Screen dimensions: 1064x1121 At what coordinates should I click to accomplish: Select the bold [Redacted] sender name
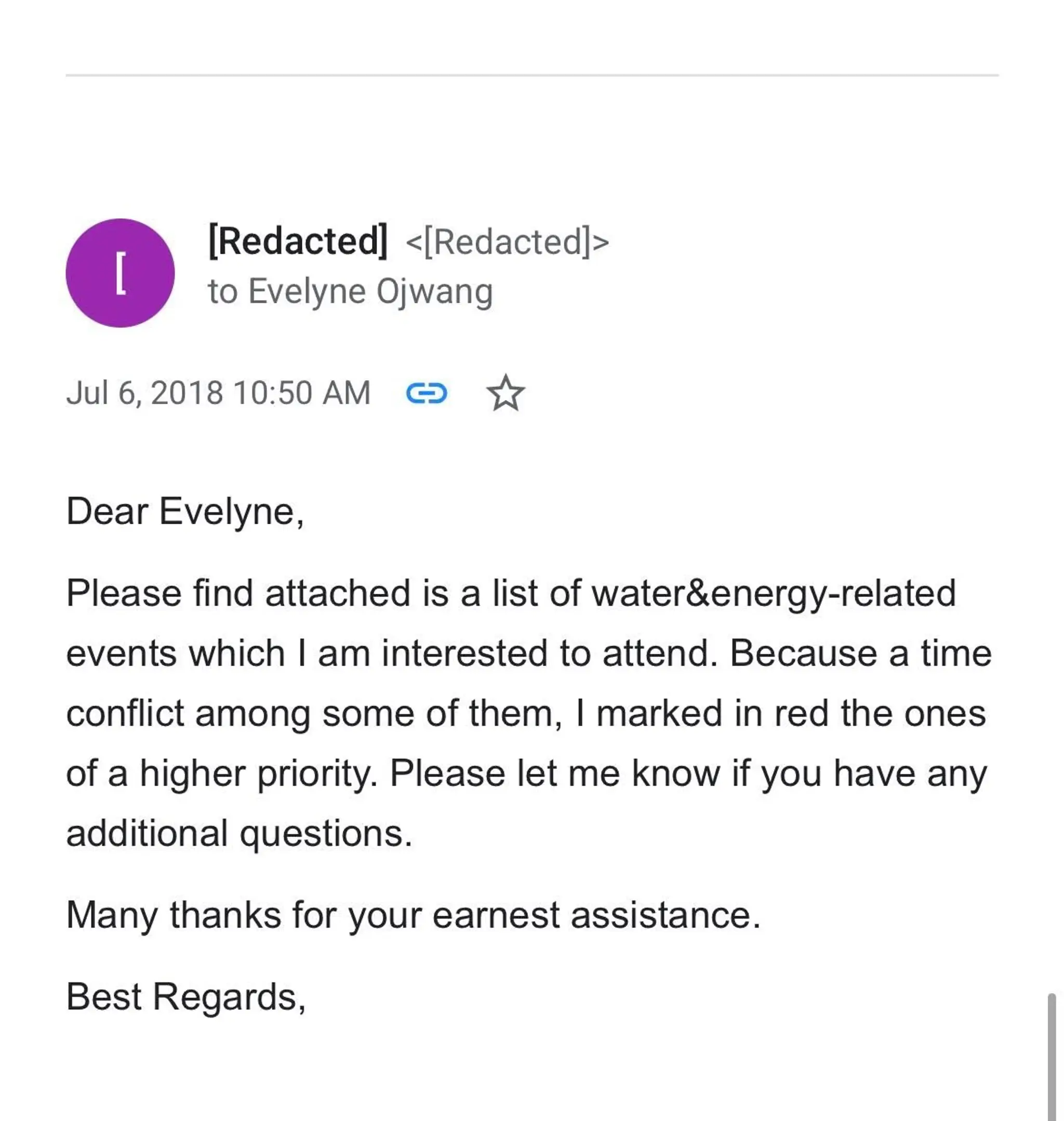[x=298, y=241]
